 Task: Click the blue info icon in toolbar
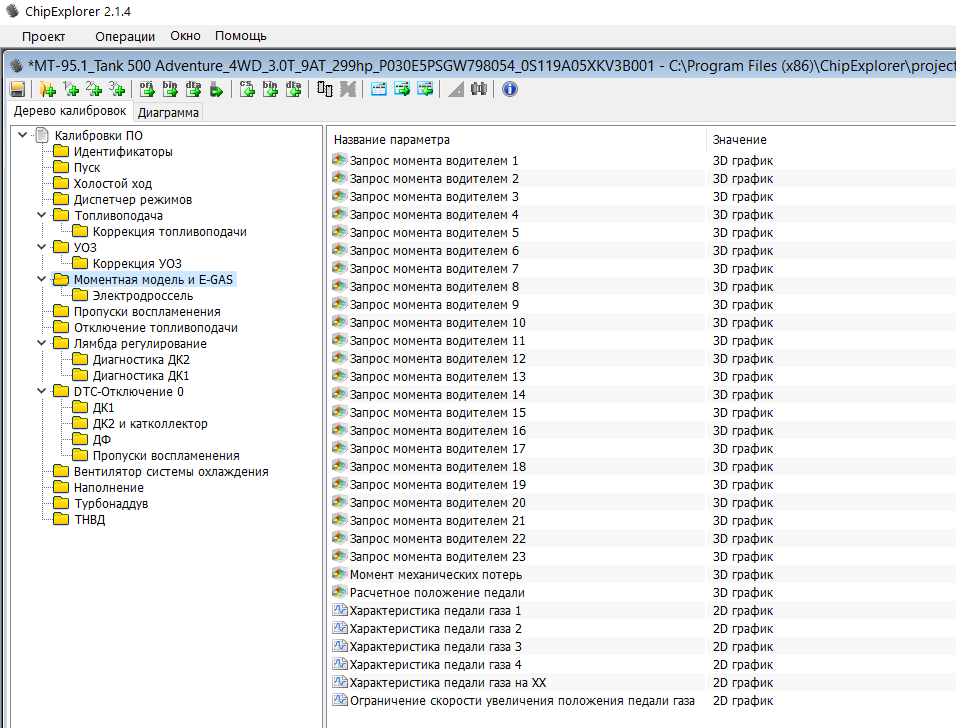tap(509, 89)
